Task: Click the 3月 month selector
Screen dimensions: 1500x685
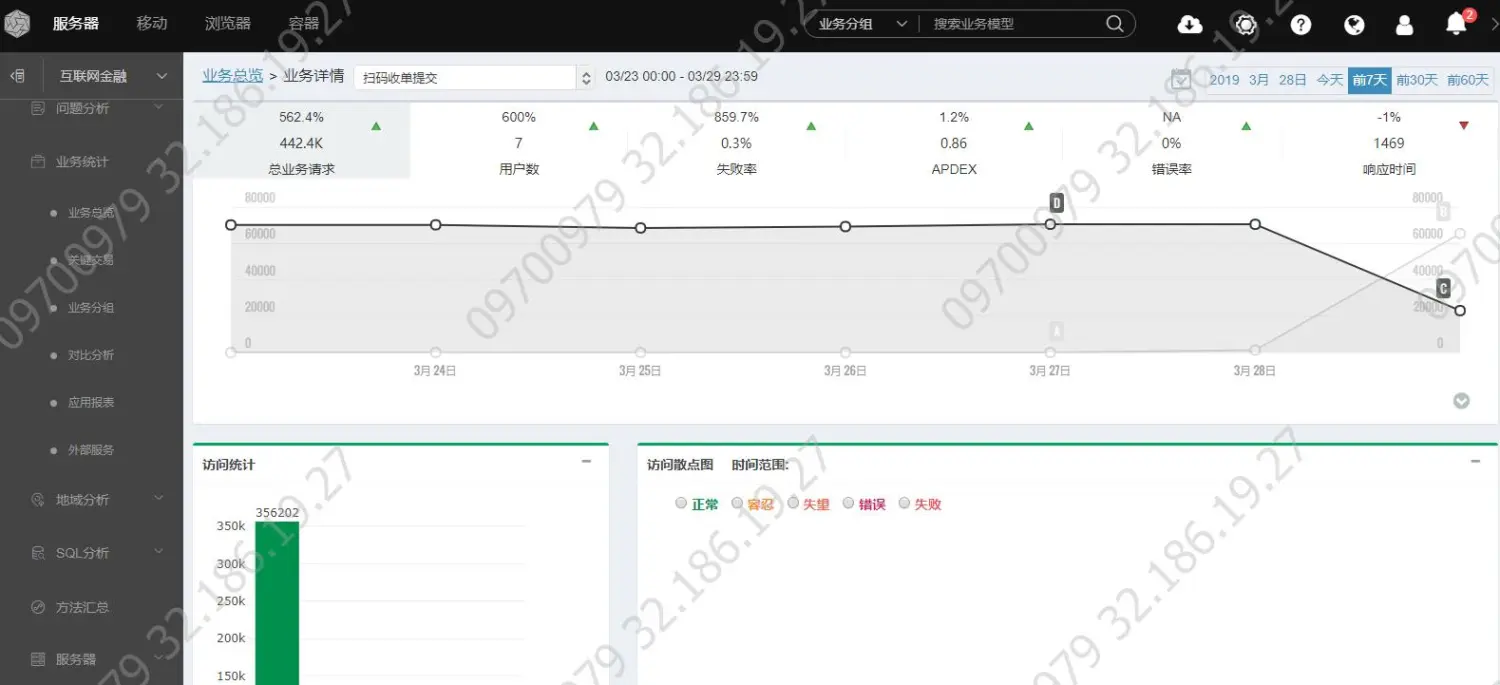Action: pos(1259,80)
